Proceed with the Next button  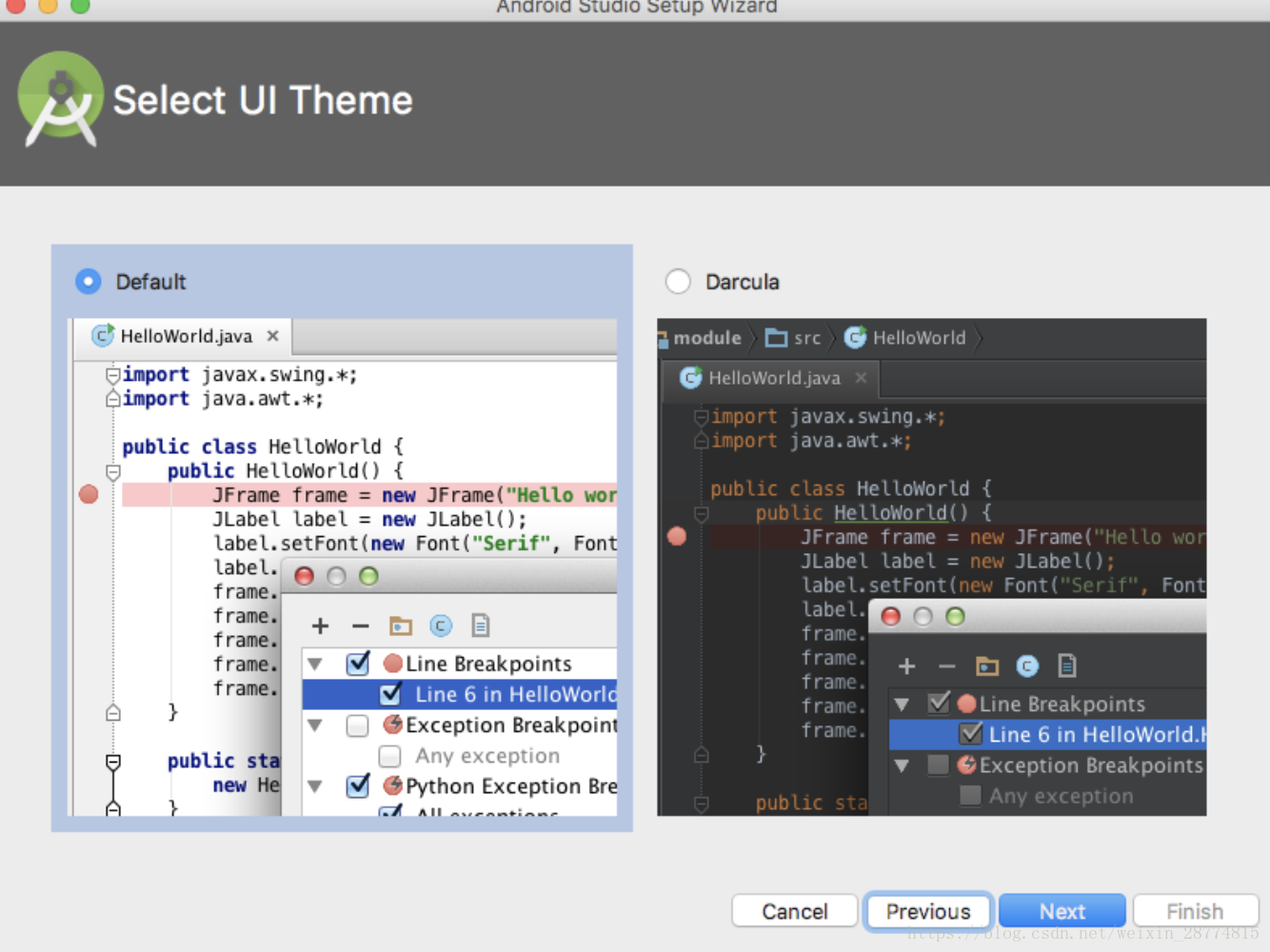click(x=1062, y=911)
